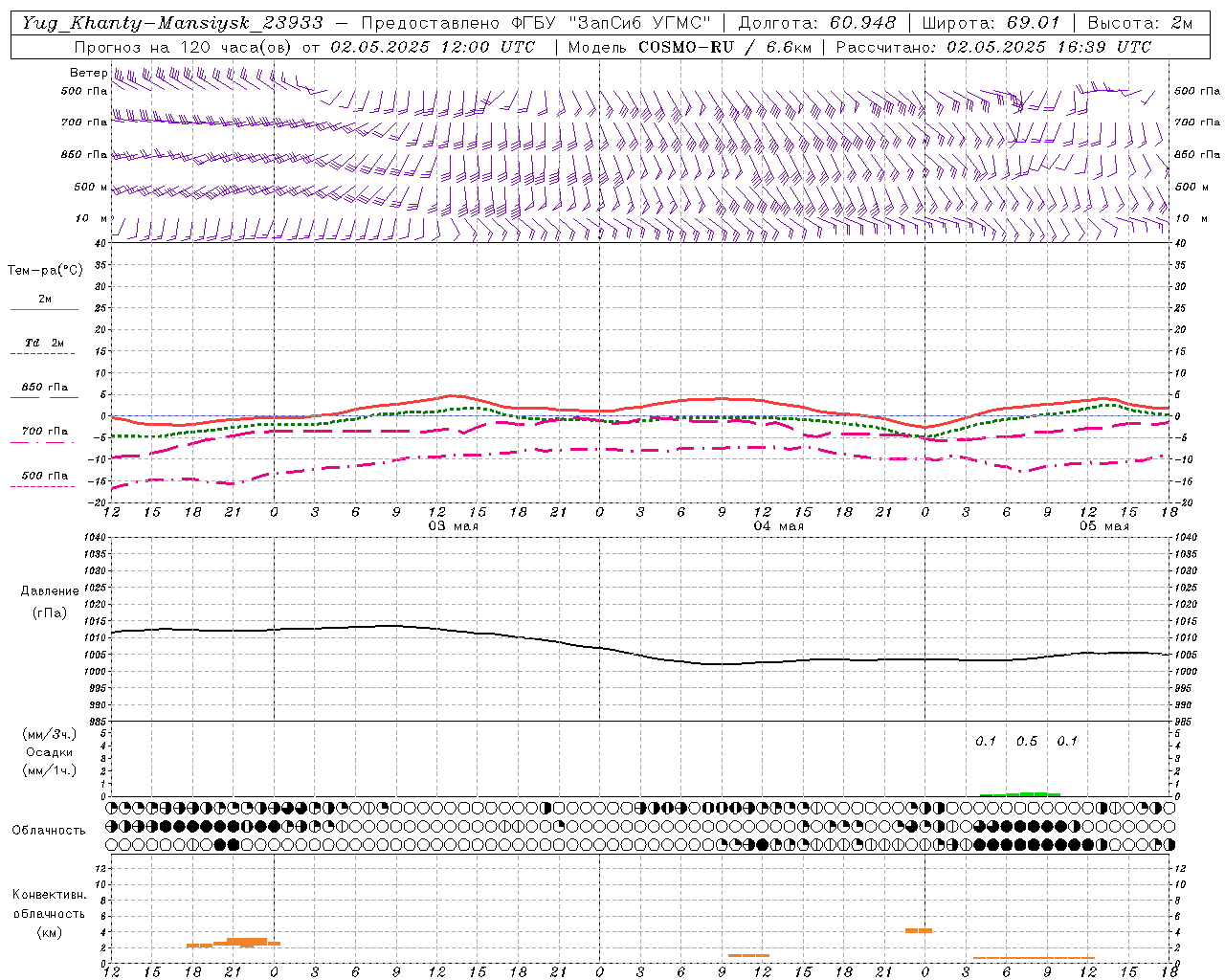
Task: Click the Широта: 69.01 header field
Action: point(991,23)
